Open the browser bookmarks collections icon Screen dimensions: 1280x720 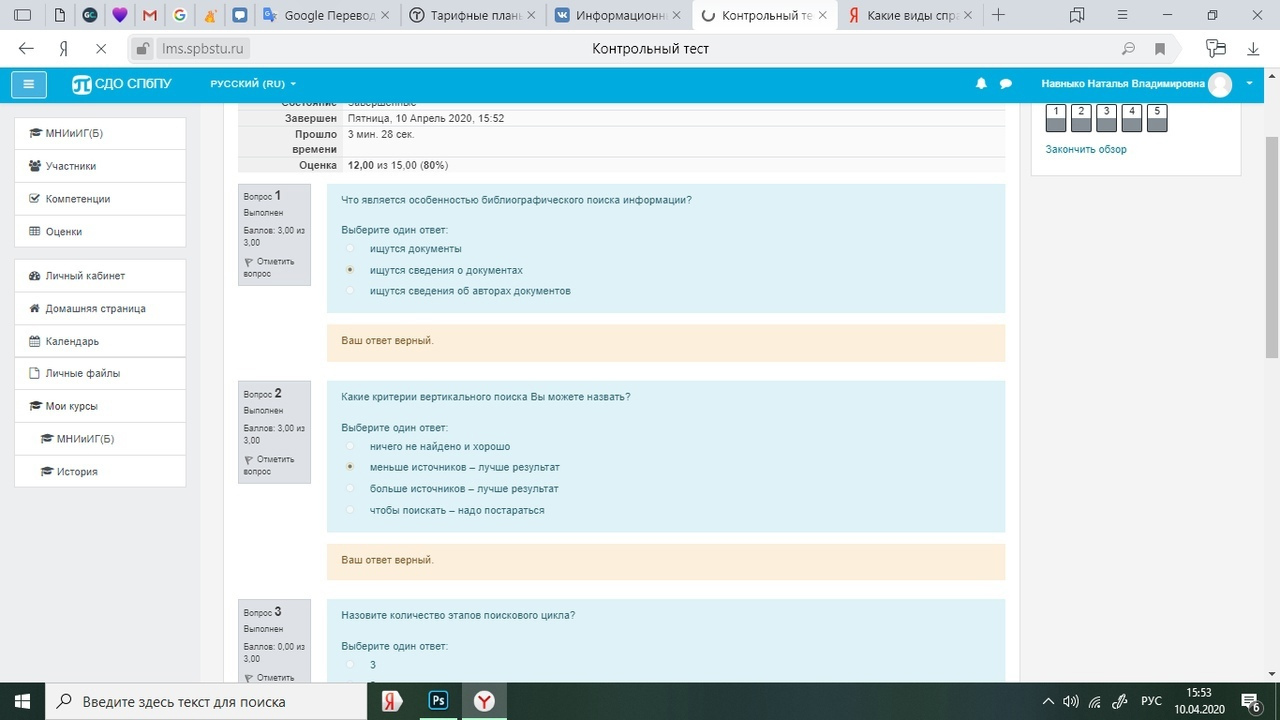(x=1077, y=15)
